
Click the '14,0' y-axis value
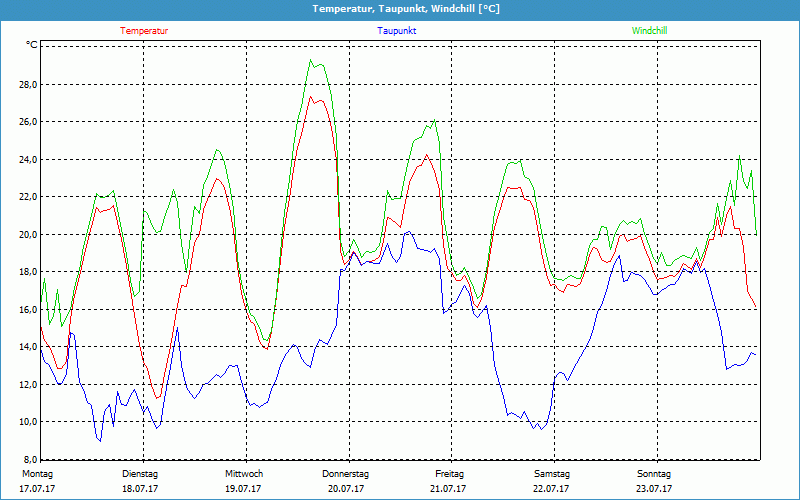pyautogui.click(x=28, y=347)
